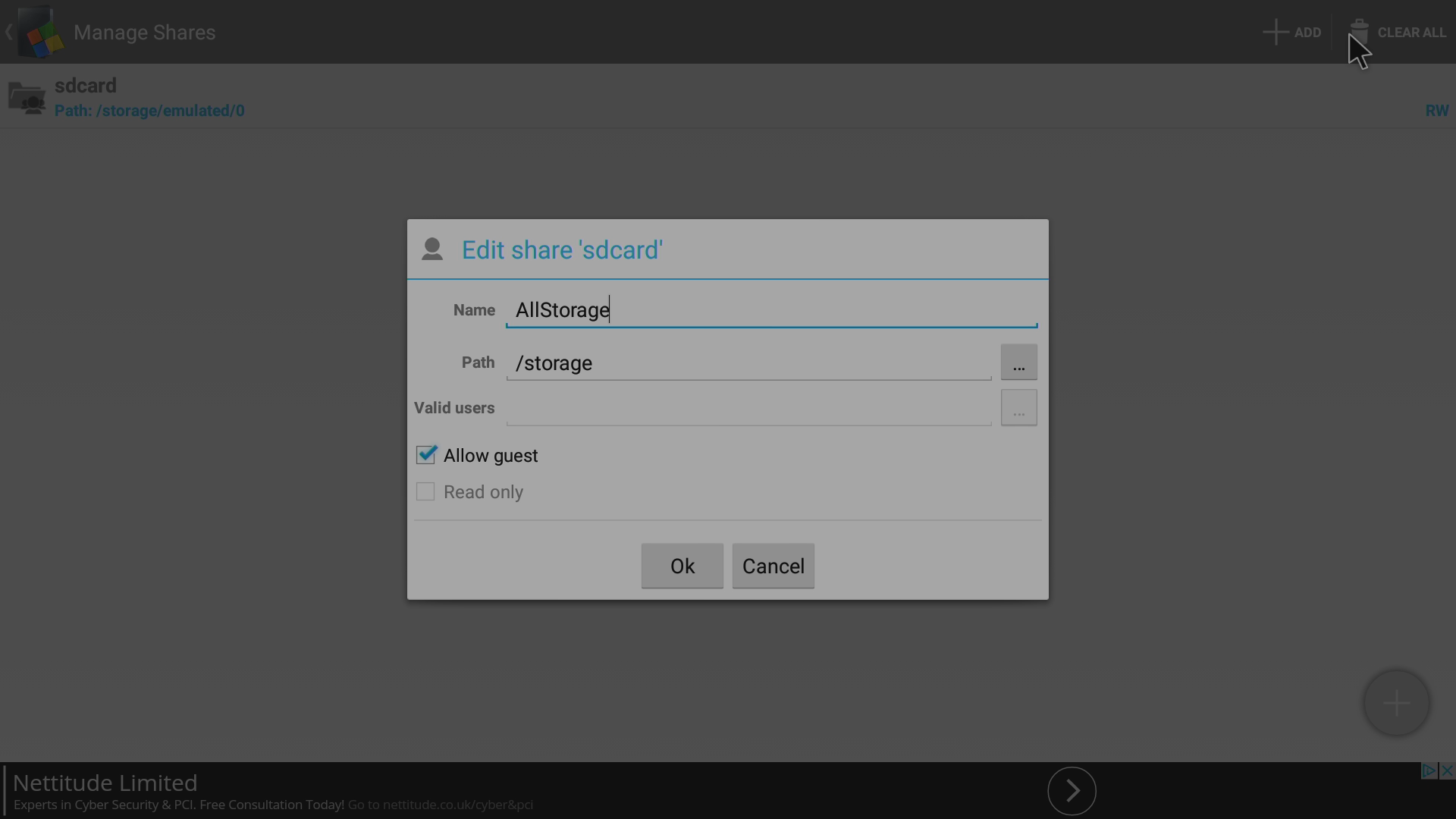Select the sdcard share list entry
Viewport: 1456px width, 819px height.
click(728, 97)
